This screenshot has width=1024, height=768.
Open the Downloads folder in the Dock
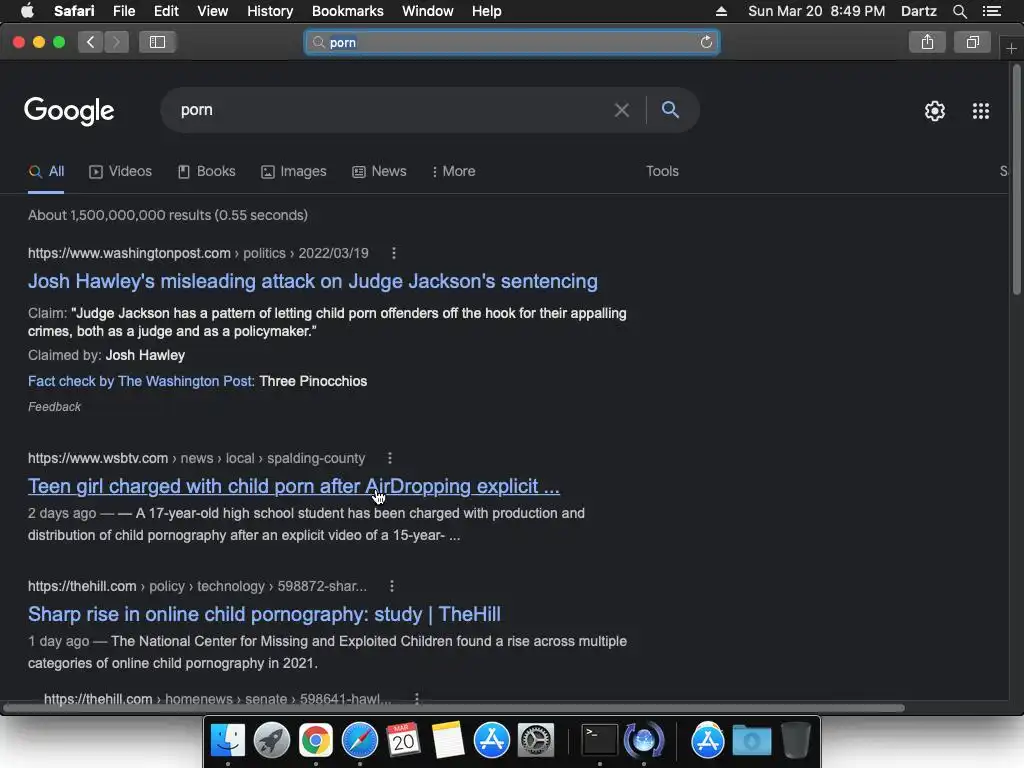click(752, 740)
